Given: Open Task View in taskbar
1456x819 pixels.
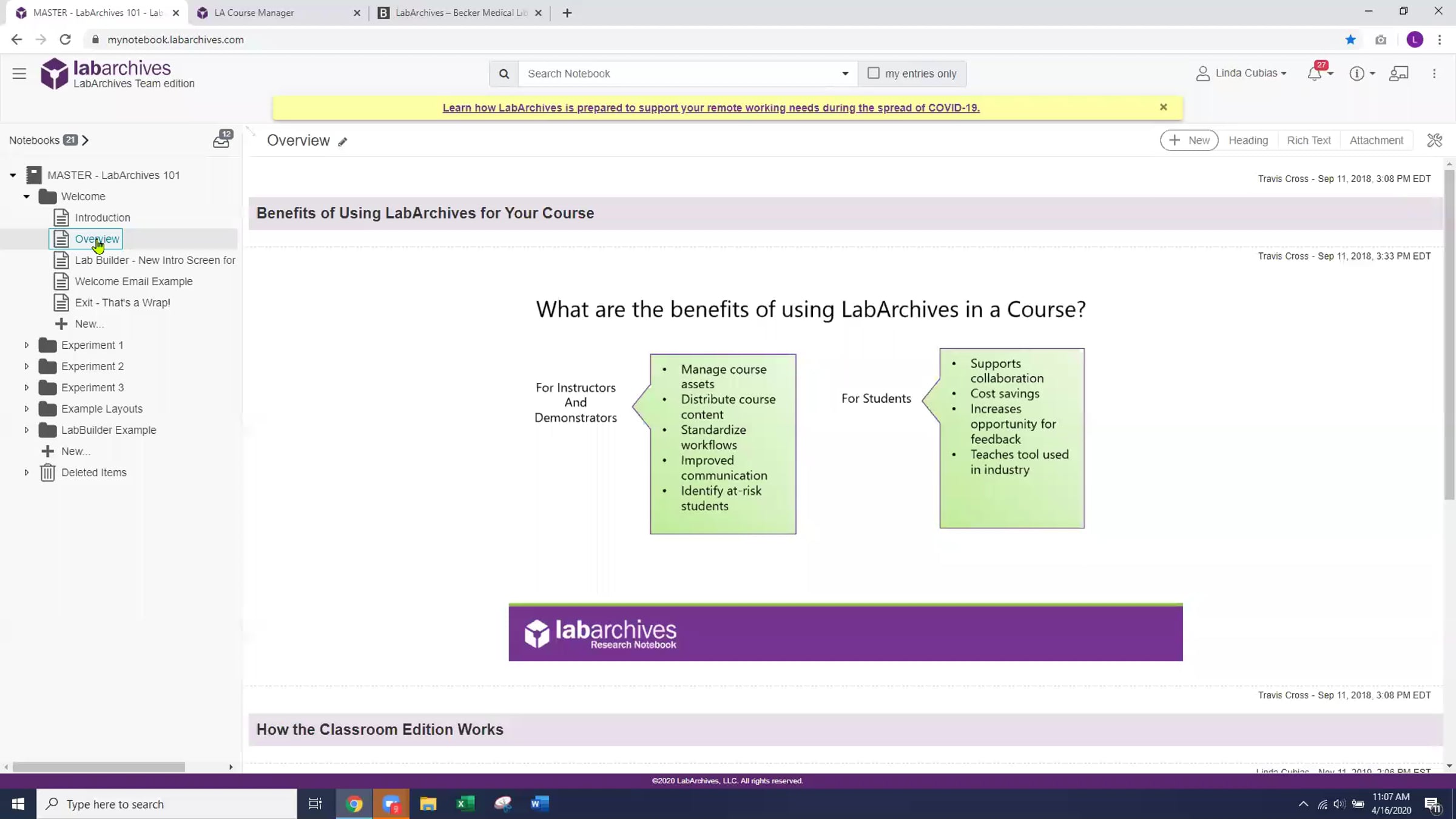Looking at the screenshot, I should coord(315,804).
